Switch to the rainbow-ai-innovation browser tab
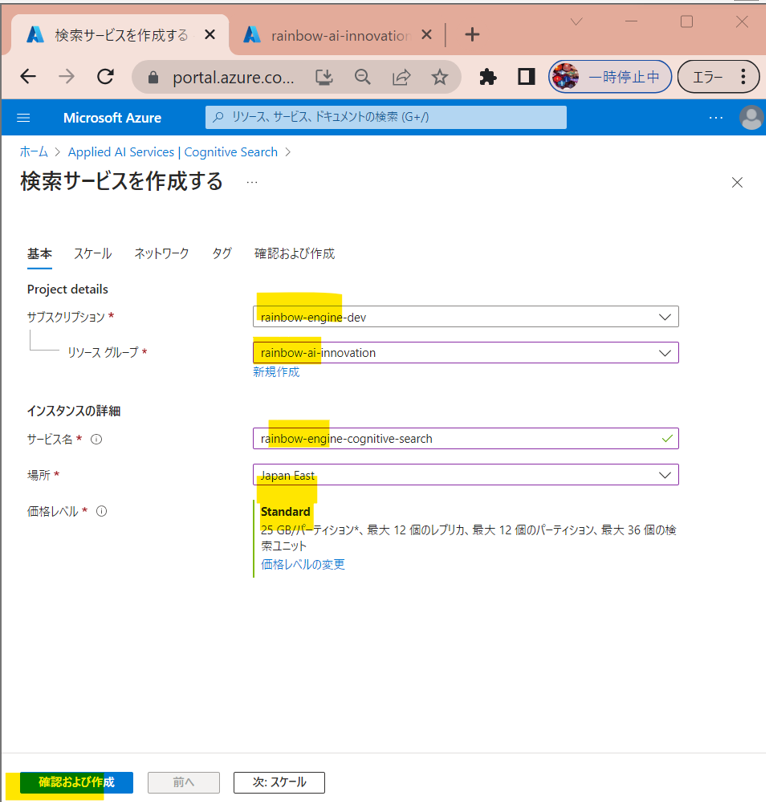The width and height of the screenshot is (766, 802). click(x=337, y=35)
